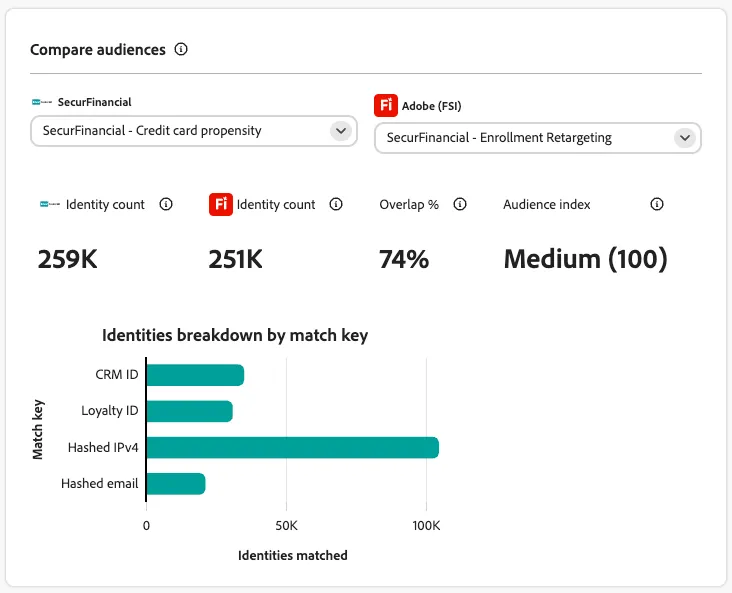Click the Match key vertical axis title
This screenshot has width=732, height=593.
(x=38, y=430)
